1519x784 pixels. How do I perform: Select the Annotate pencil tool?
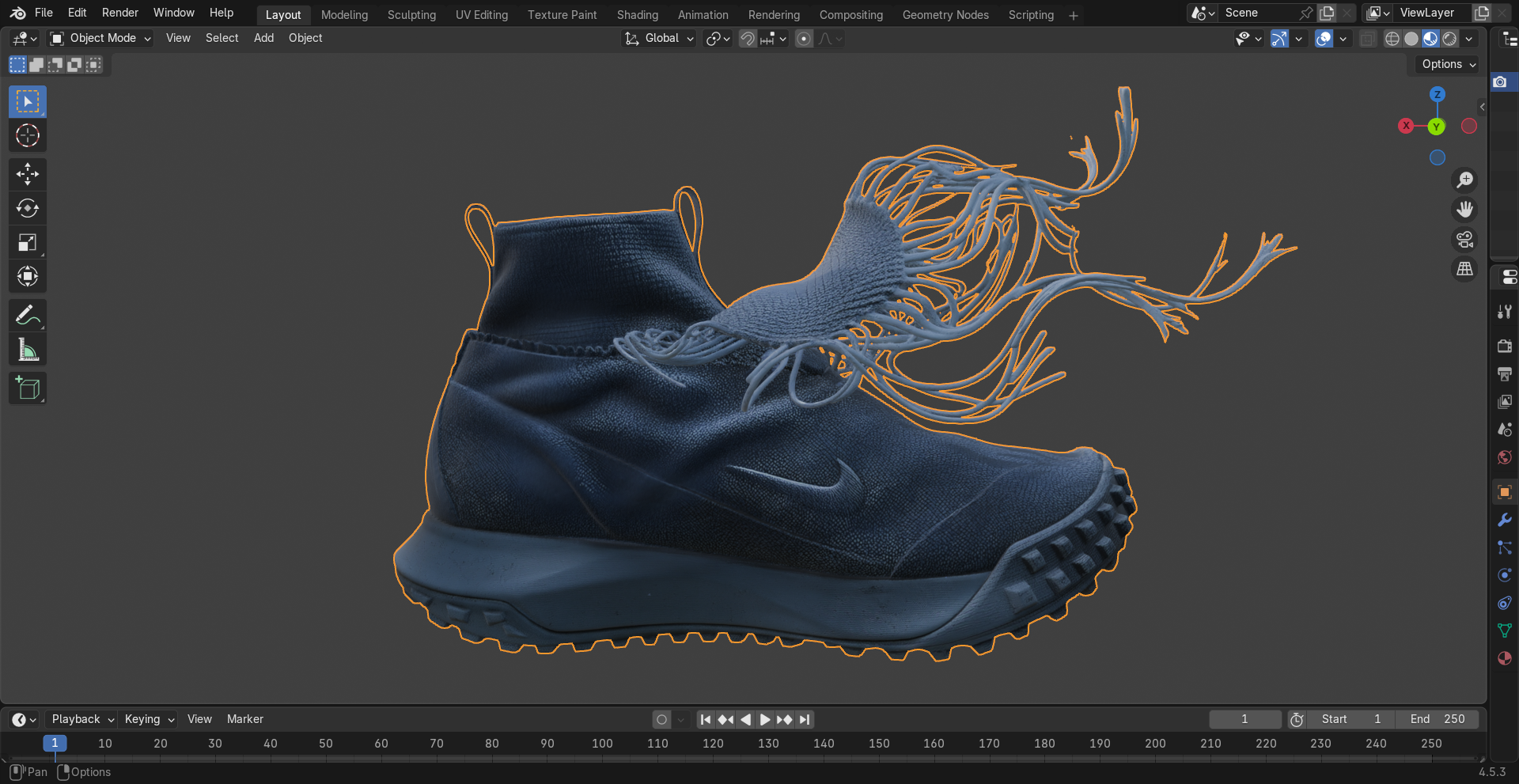[x=28, y=316]
